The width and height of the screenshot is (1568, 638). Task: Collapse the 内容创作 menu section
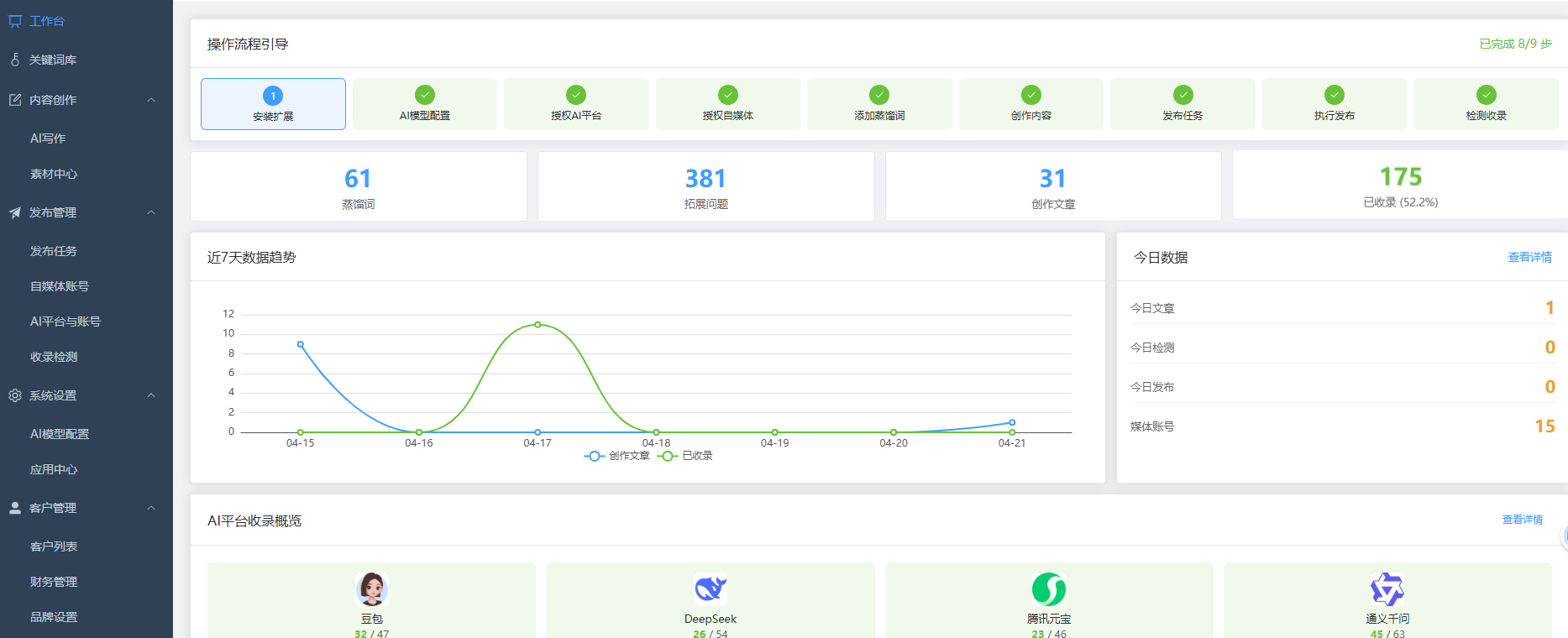click(151, 100)
